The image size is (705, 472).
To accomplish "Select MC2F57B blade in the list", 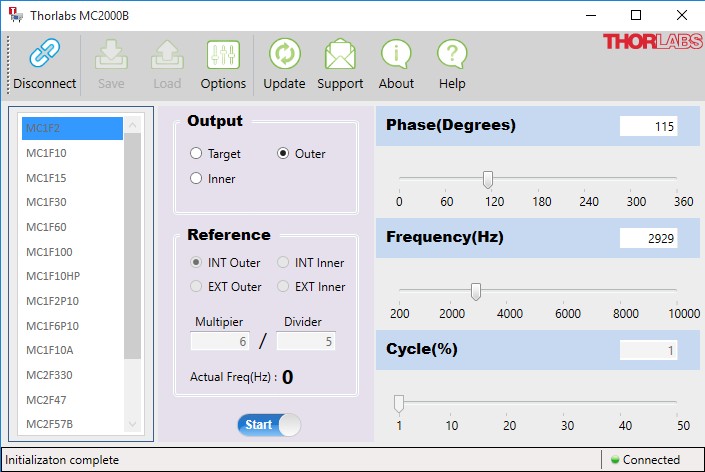I will pos(72,424).
